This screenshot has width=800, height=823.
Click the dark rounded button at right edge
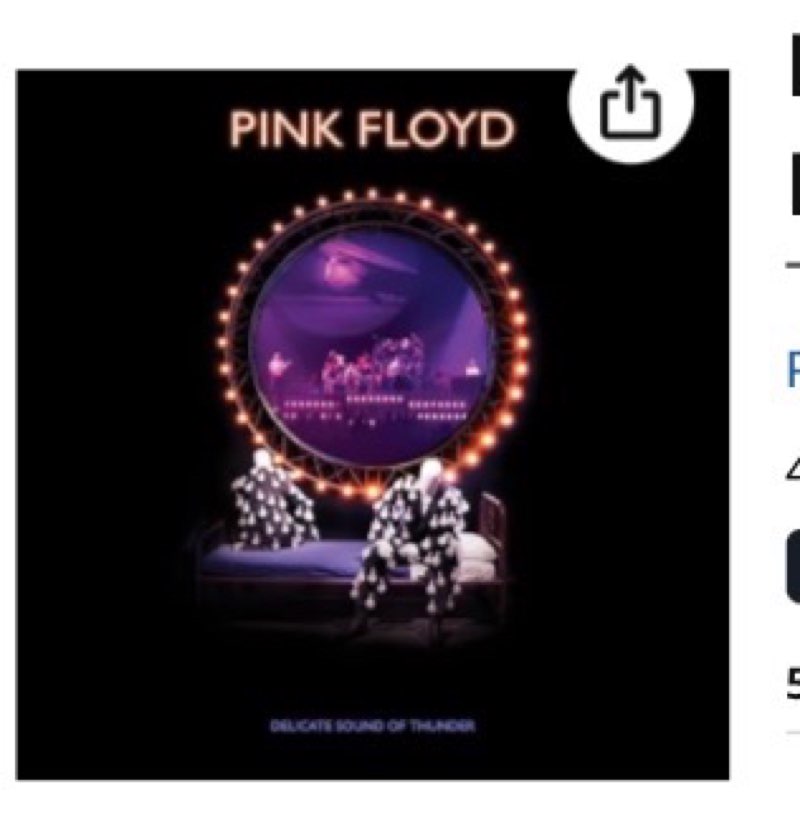(x=793, y=565)
